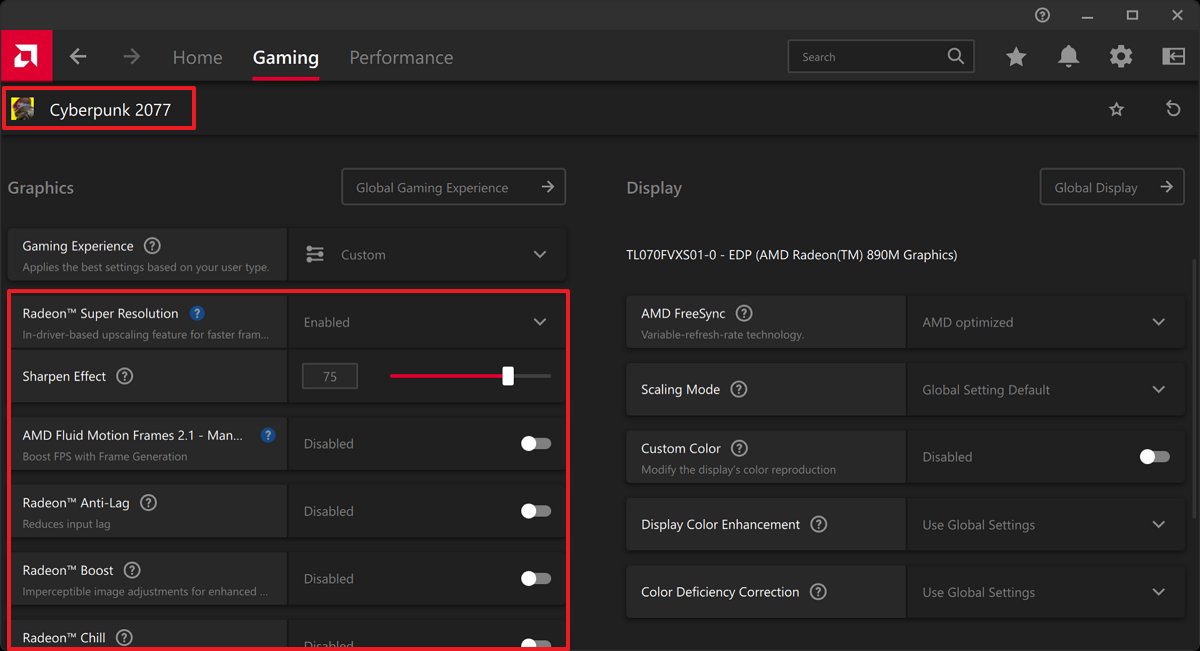Open the Radeon Super Resolution help tooltip
The height and width of the screenshot is (651, 1200).
197,313
